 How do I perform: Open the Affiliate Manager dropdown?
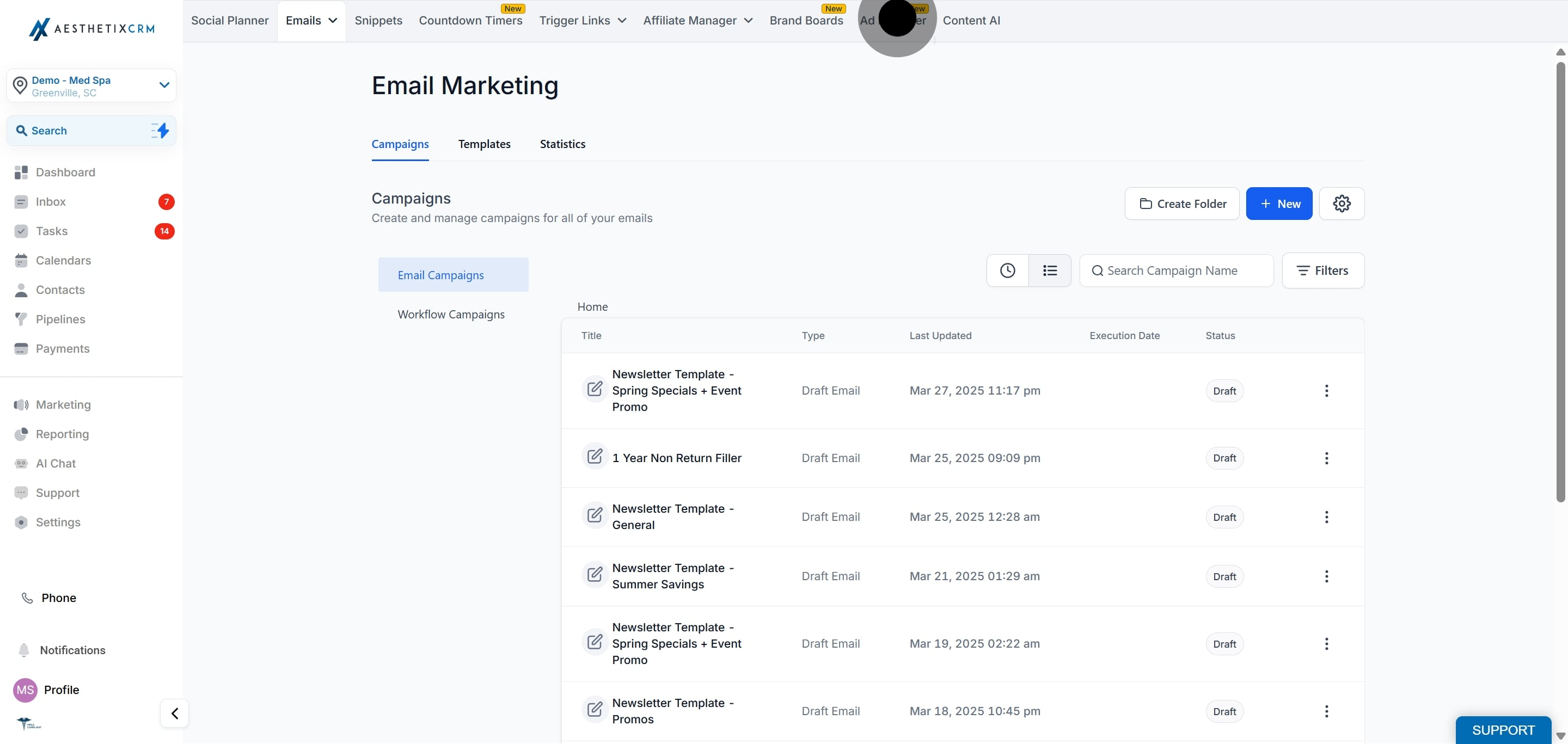pos(697,21)
